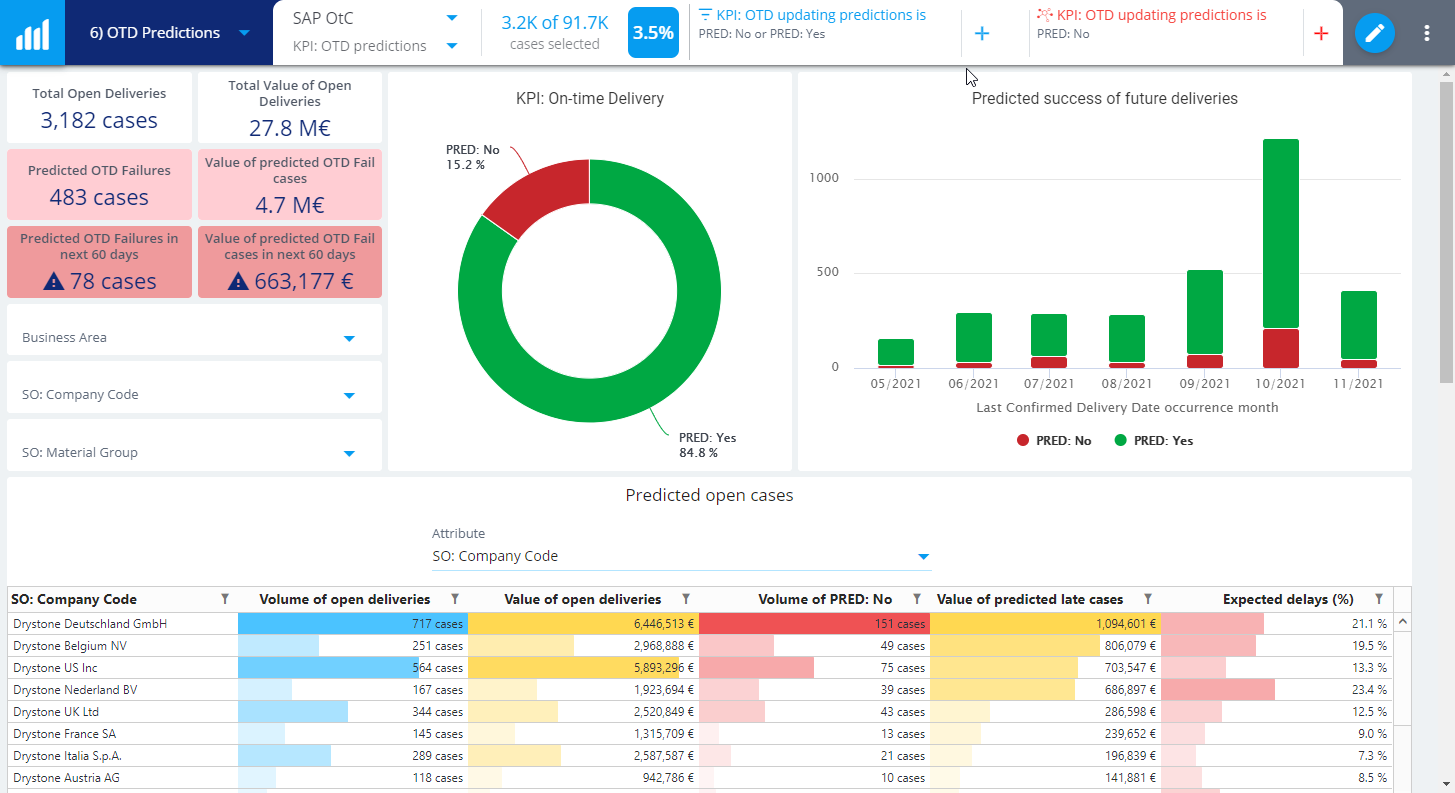Viewport: 1455px width, 793px height.
Task: Open Total Value of Open Deliveries card
Action: 290,108
